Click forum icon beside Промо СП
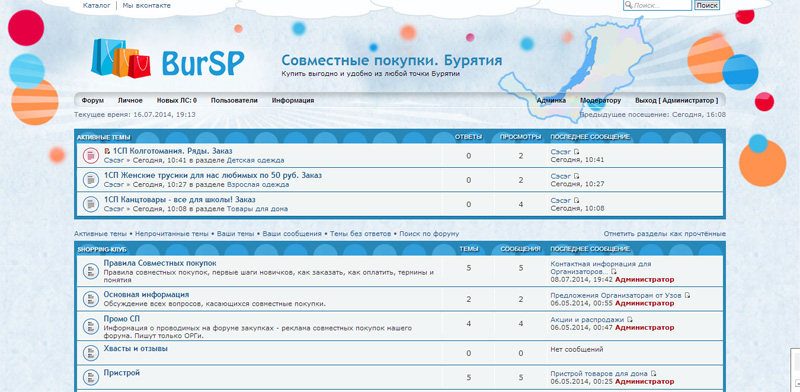Image resolution: width=800 pixels, height=392 pixels. point(91,326)
